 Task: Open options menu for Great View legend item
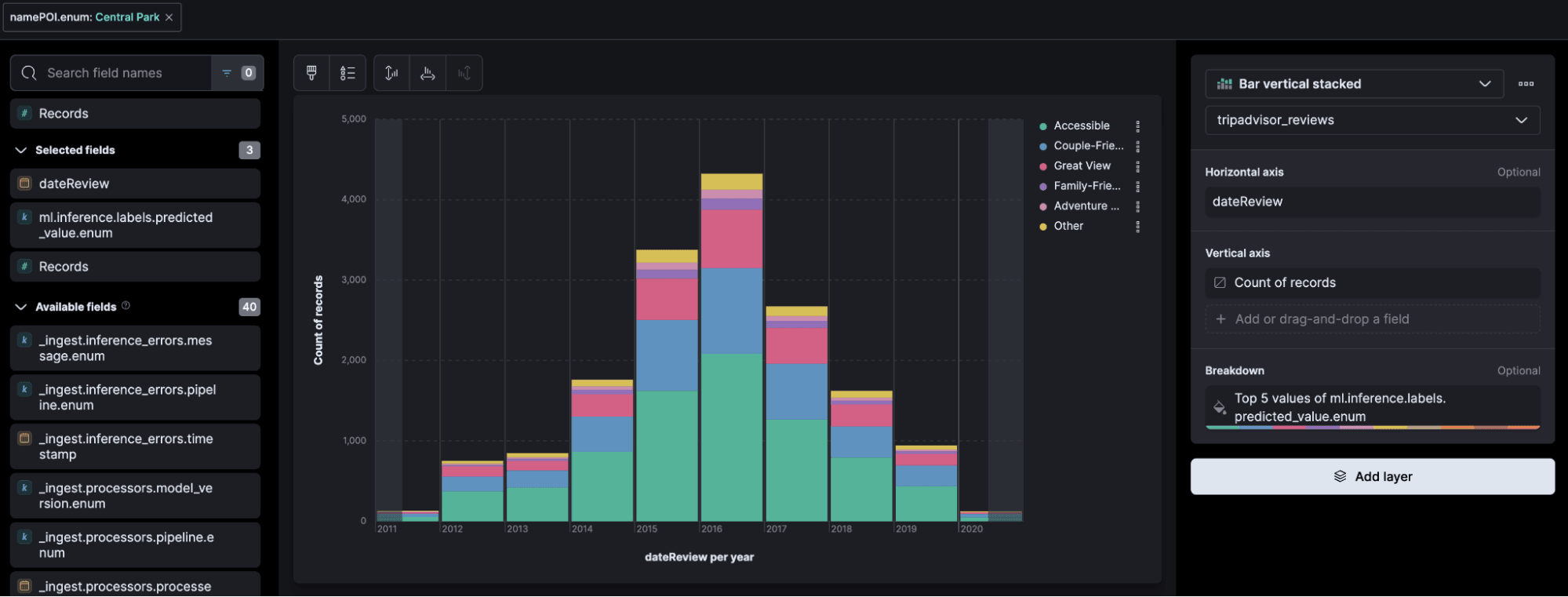pos(1137,166)
